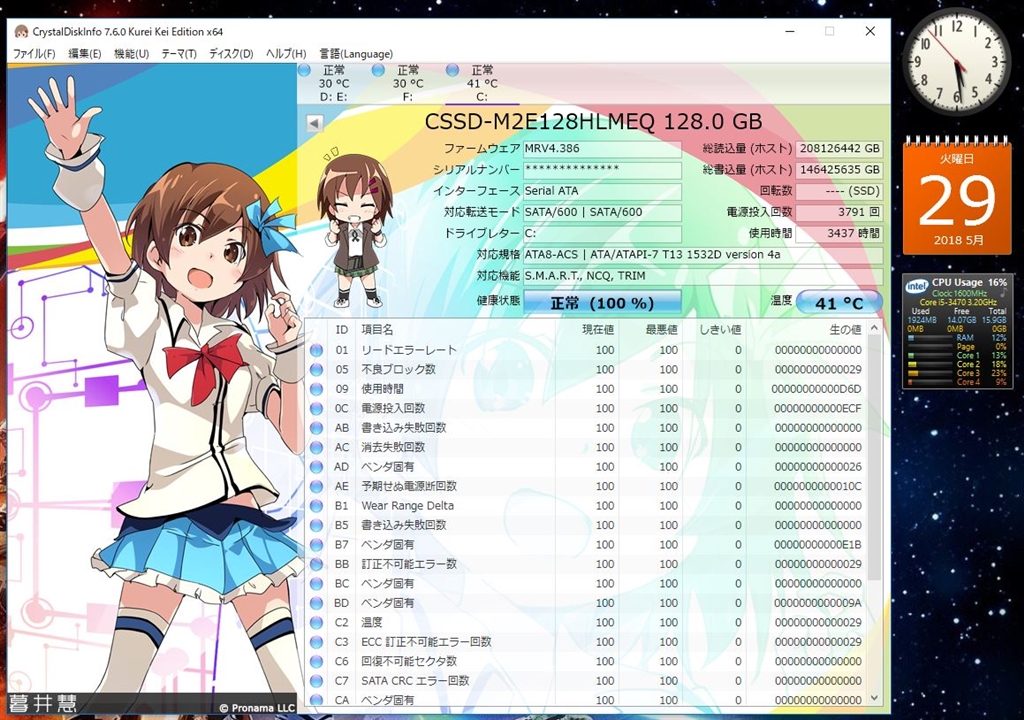Open the ヘルプ(H) menu
Viewport: 1024px width, 720px height.
point(286,54)
